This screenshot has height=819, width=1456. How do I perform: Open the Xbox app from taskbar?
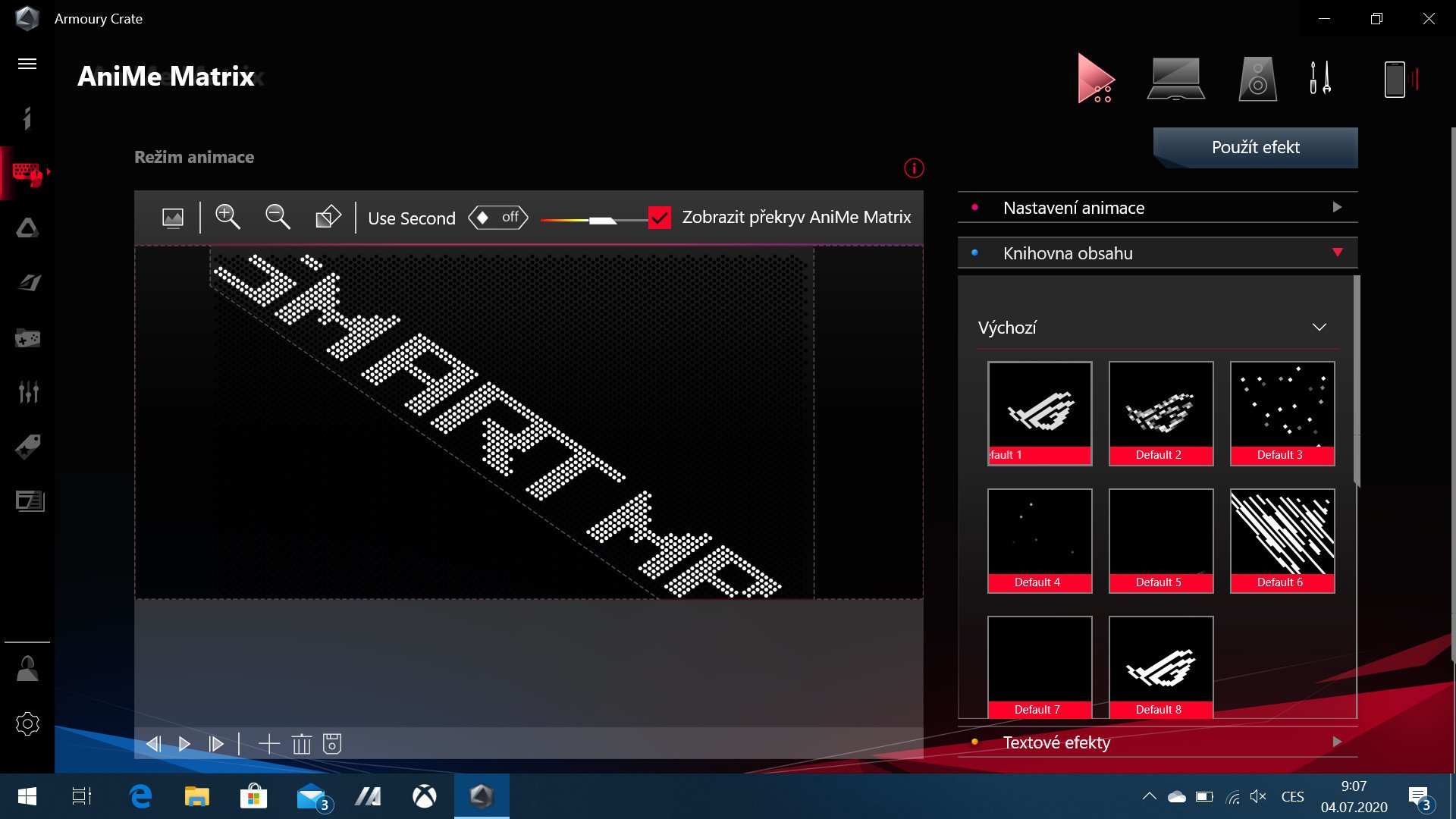click(x=425, y=796)
